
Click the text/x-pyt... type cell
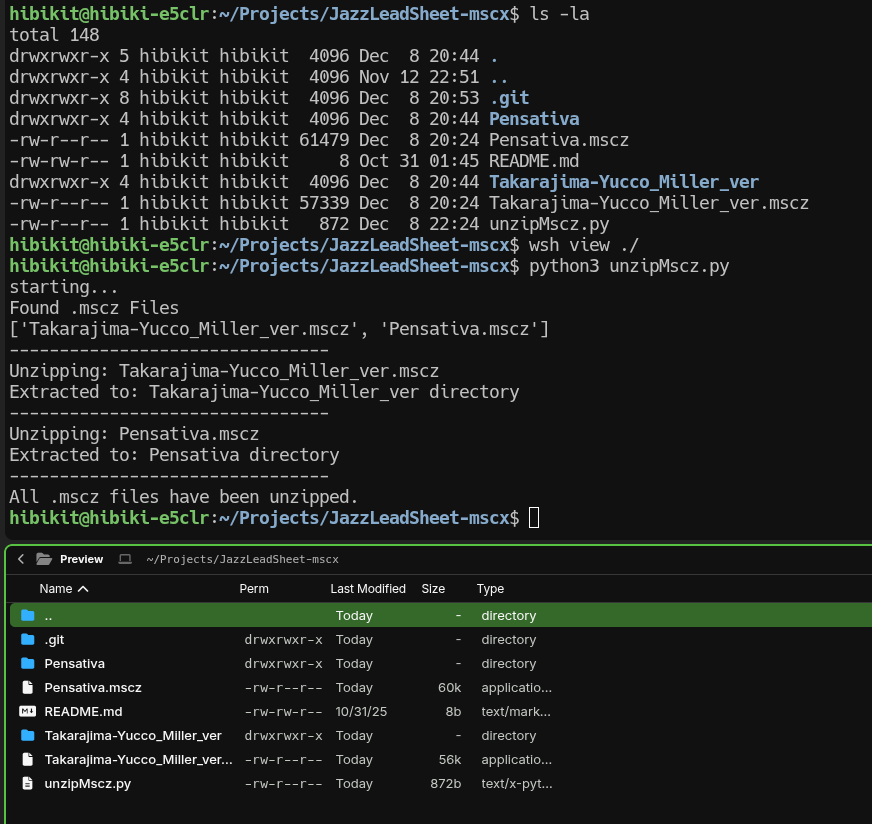click(x=517, y=783)
